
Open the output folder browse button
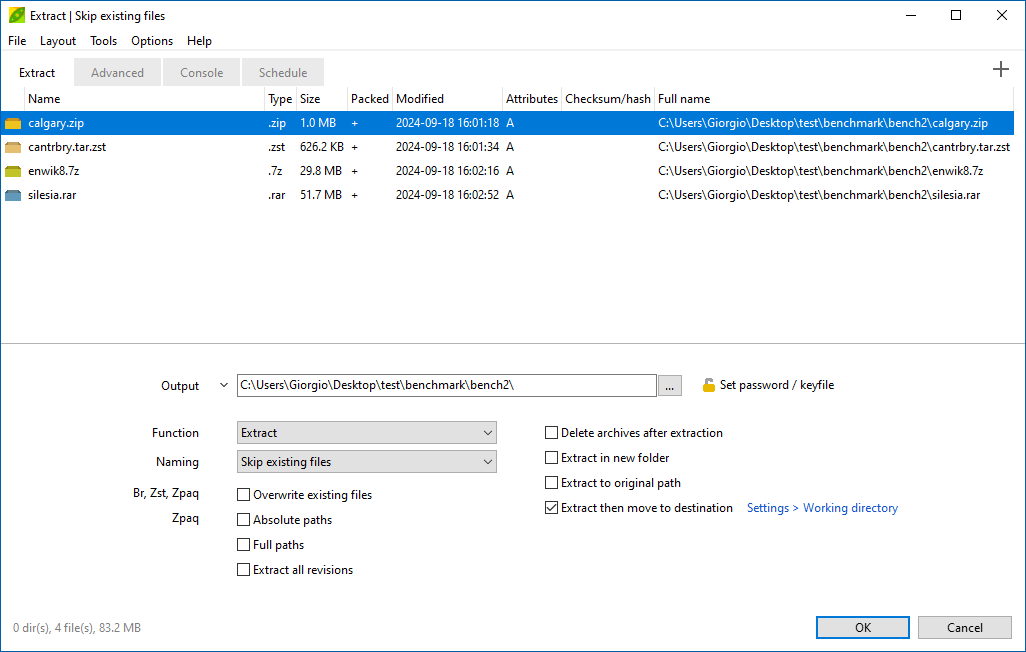coord(669,385)
